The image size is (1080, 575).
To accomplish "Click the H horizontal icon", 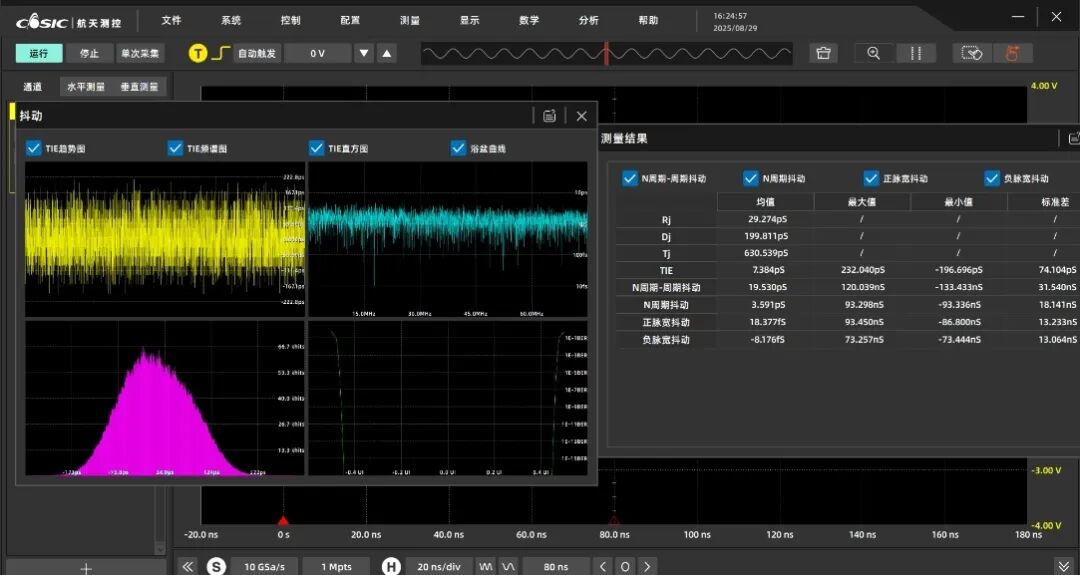I will [391, 566].
